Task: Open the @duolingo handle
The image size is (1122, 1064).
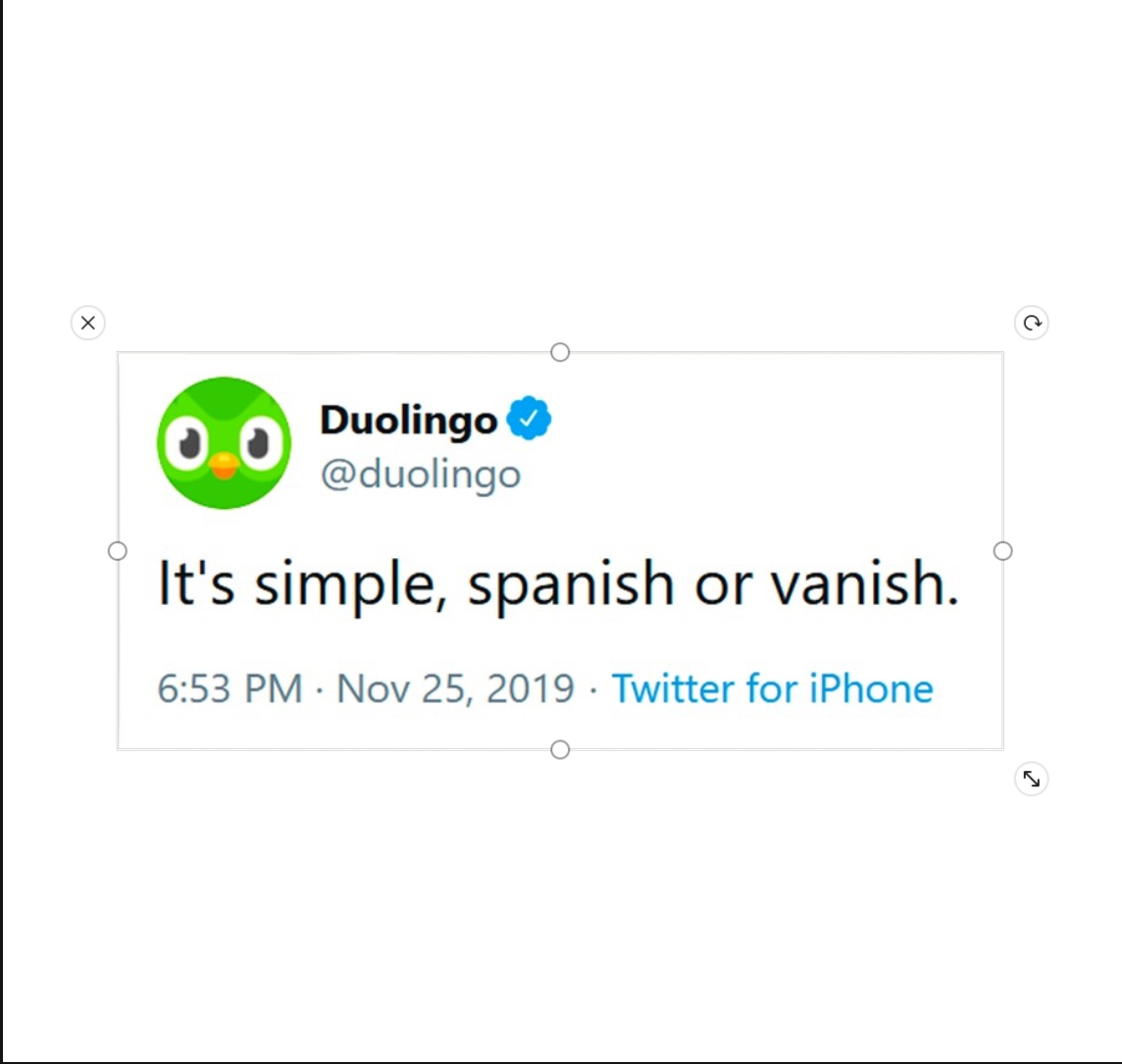Action: 420,474
